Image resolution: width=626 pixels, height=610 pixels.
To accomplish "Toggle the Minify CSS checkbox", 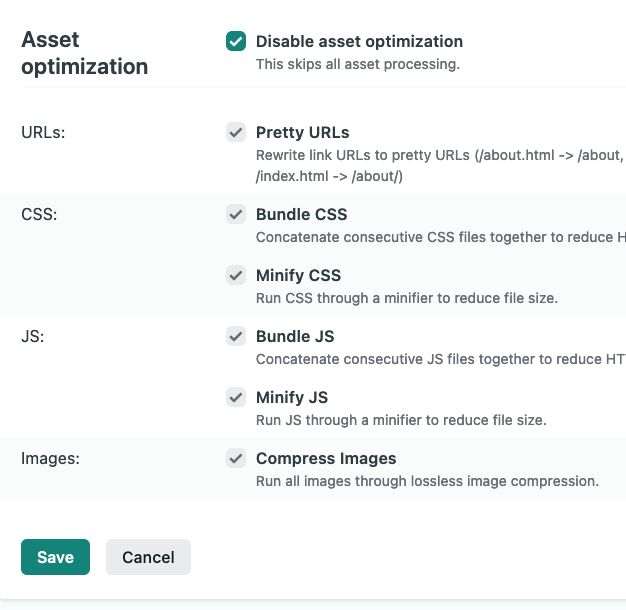I will click(236, 275).
